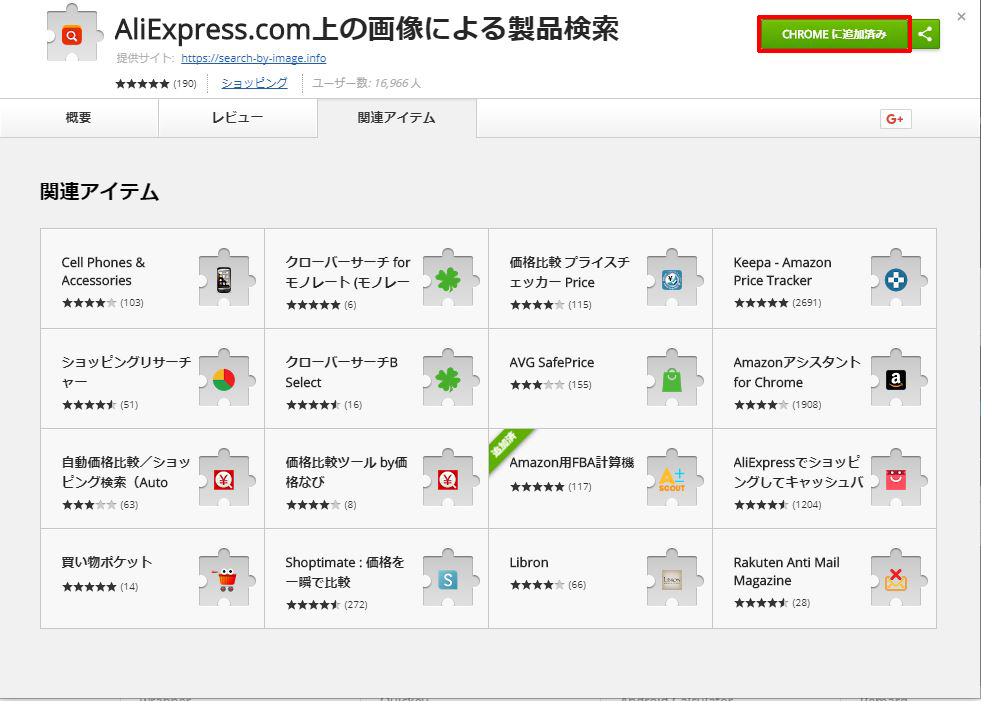Screen dimensions: 981x701
Task: Open the レビュー tab
Action: pyautogui.click(x=238, y=118)
